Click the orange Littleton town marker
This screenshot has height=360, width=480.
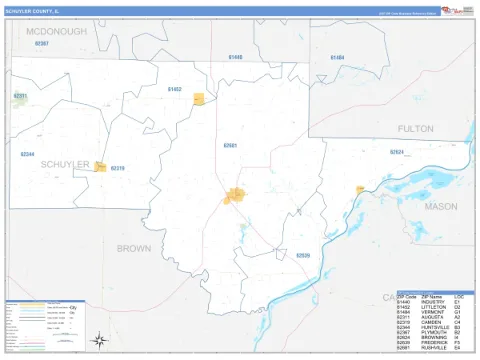[x=199, y=99]
